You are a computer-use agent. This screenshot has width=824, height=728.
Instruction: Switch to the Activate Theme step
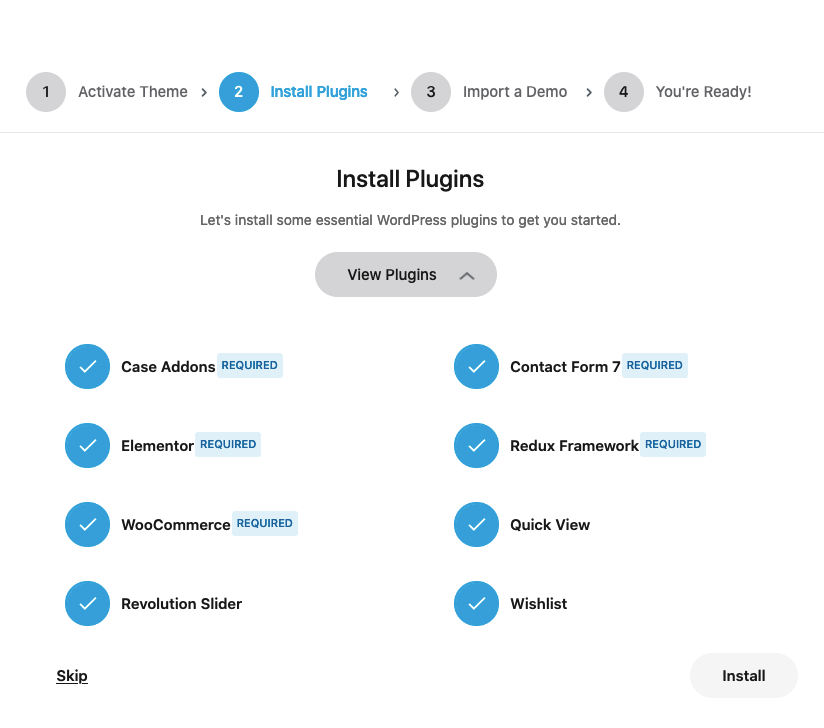(x=133, y=91)
